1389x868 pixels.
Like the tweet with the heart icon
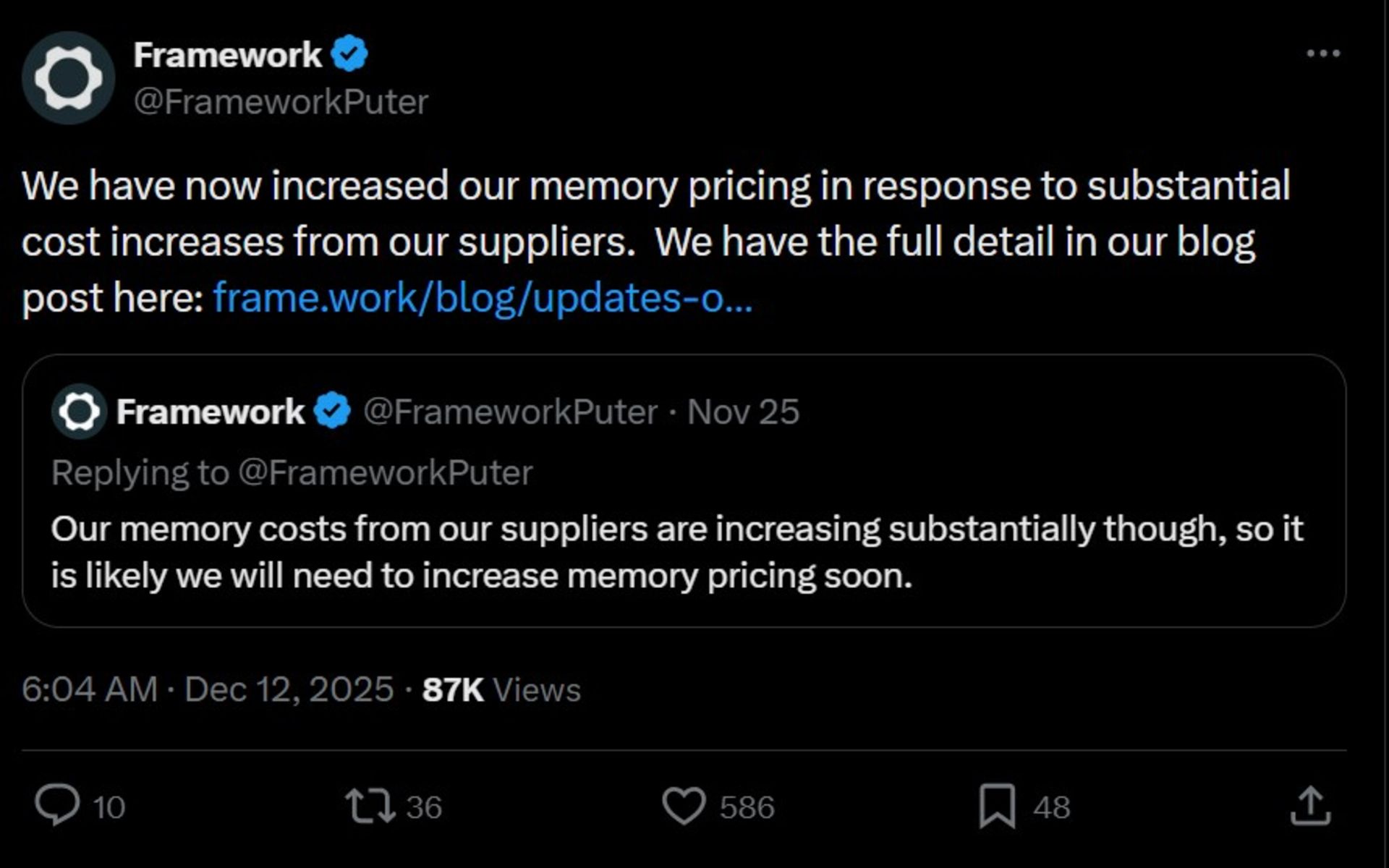684,806
